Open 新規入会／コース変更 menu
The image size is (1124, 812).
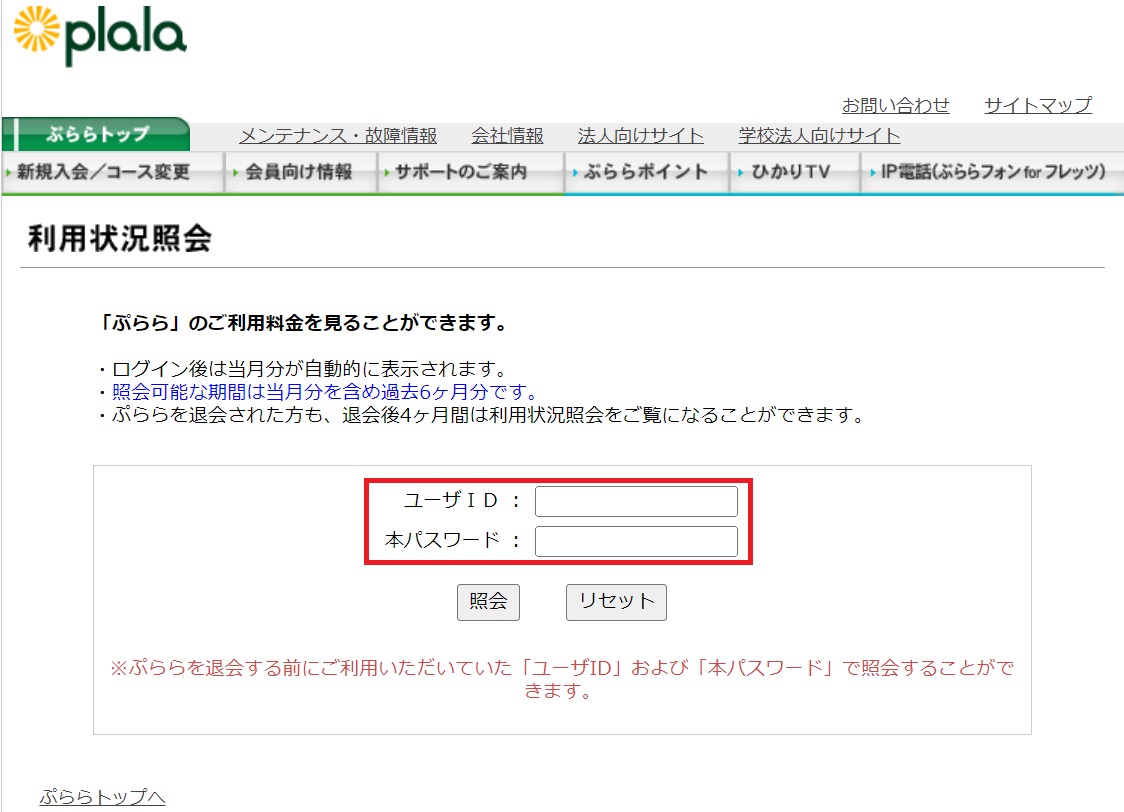[x=100, y=172]
